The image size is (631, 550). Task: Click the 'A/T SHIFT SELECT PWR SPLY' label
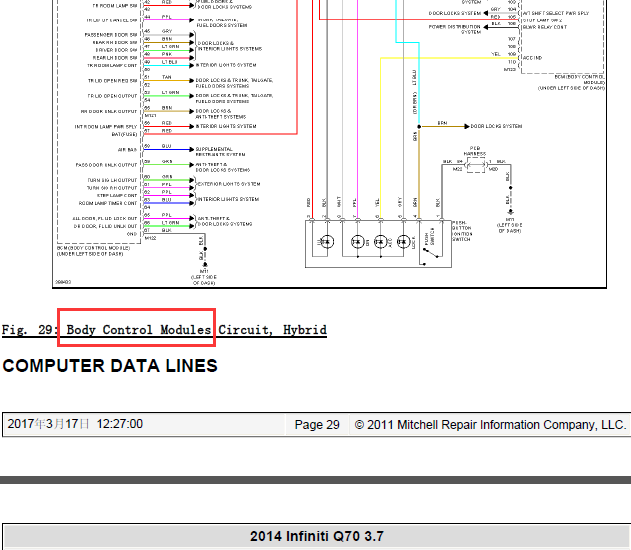555,13
